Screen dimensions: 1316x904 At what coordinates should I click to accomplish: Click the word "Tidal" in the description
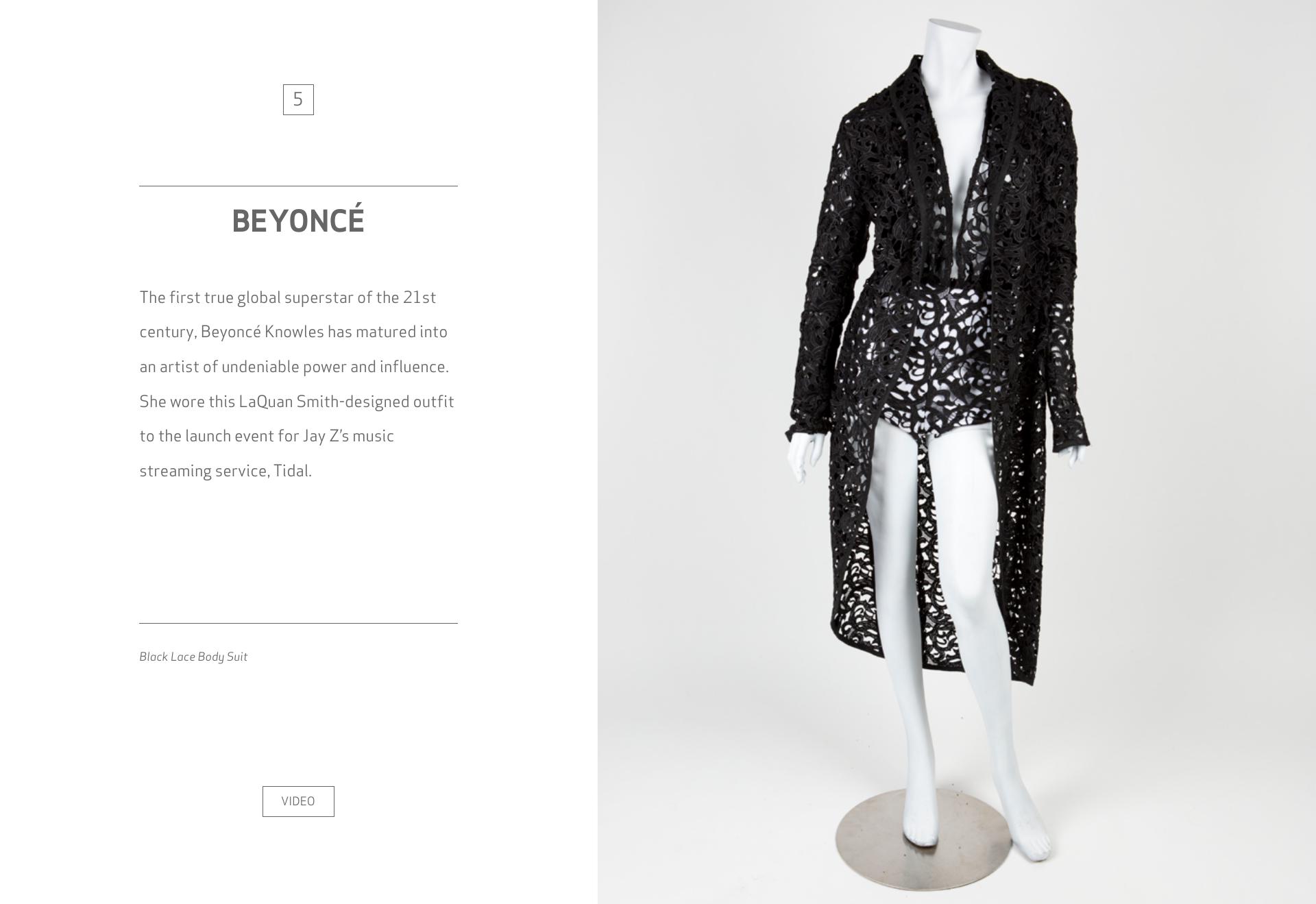click(x=291, y=471)
